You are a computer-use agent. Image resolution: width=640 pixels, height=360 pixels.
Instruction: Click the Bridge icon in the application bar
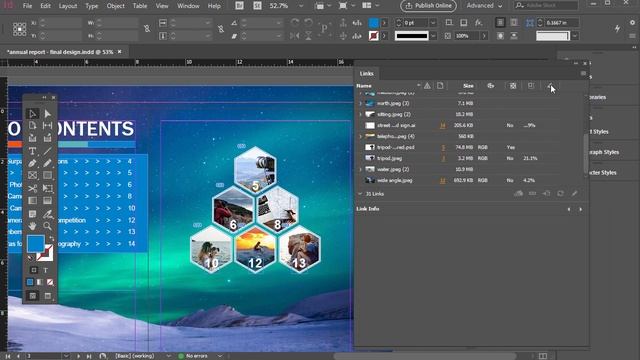tap(240, 6)
